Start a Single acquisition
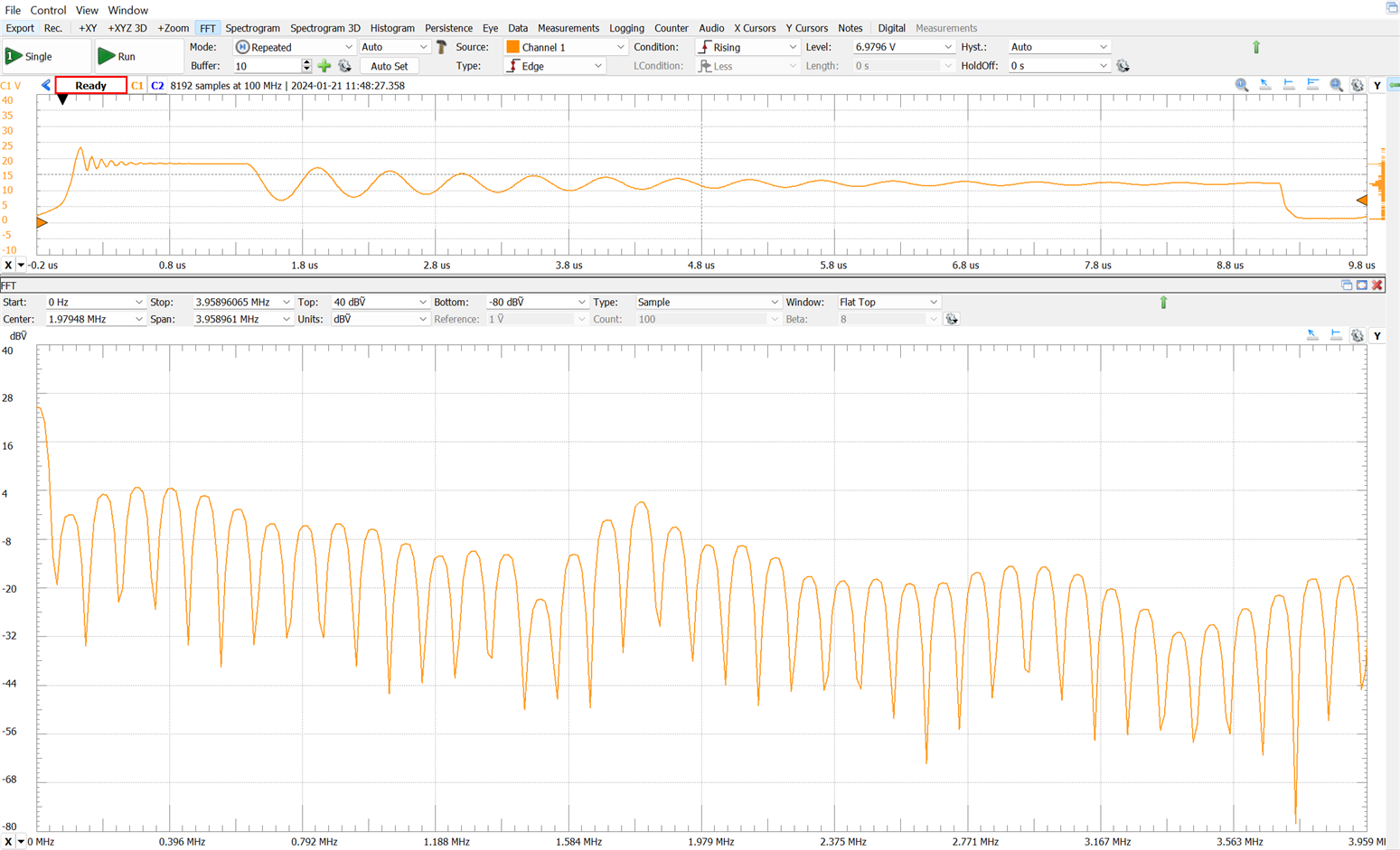This screenshot has width=1400, height=850. point(46,56)
